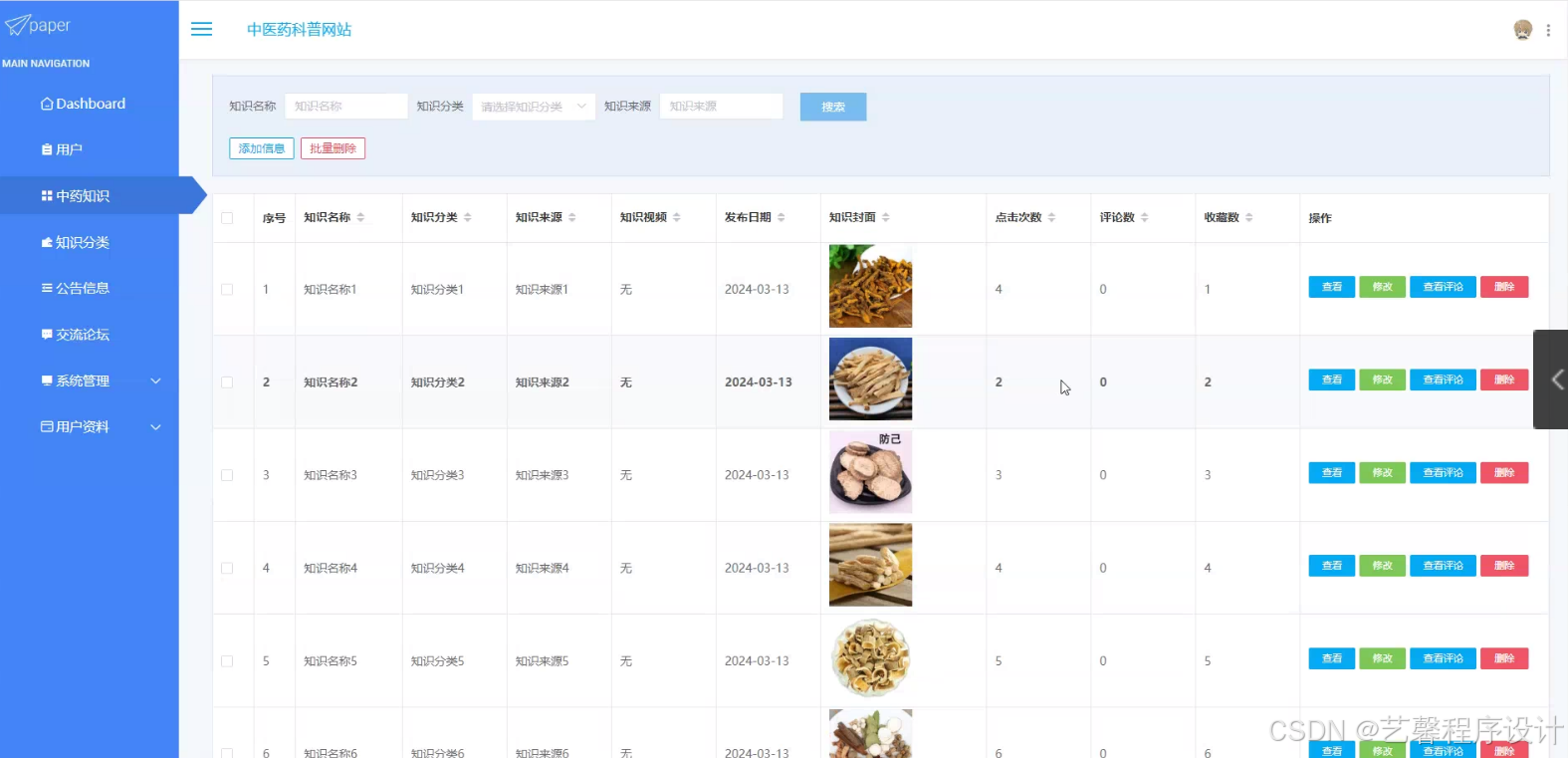Open 交流论坛 in sidebar navigation
The width and height of the screenshot is (1568, 758).
(76, 335)
